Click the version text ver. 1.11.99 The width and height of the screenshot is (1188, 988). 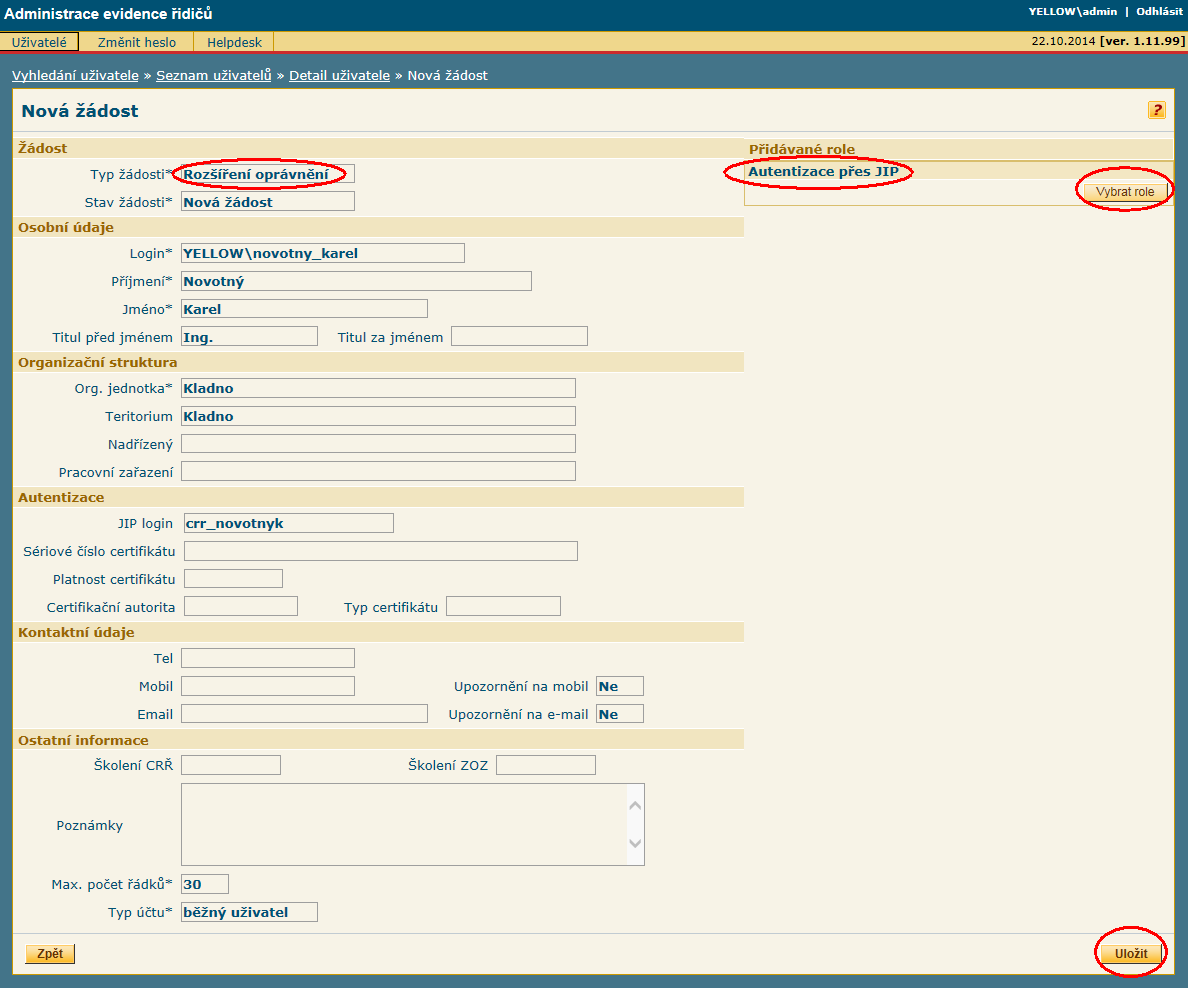click(1143, 41)
